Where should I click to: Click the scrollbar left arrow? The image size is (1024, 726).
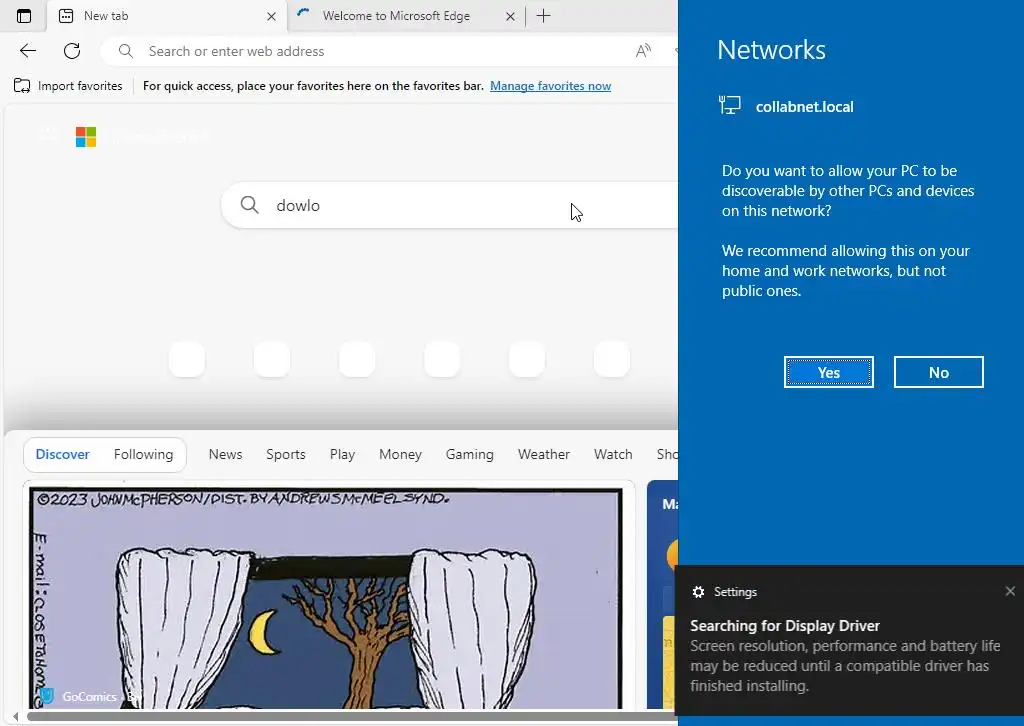[16, 717]
